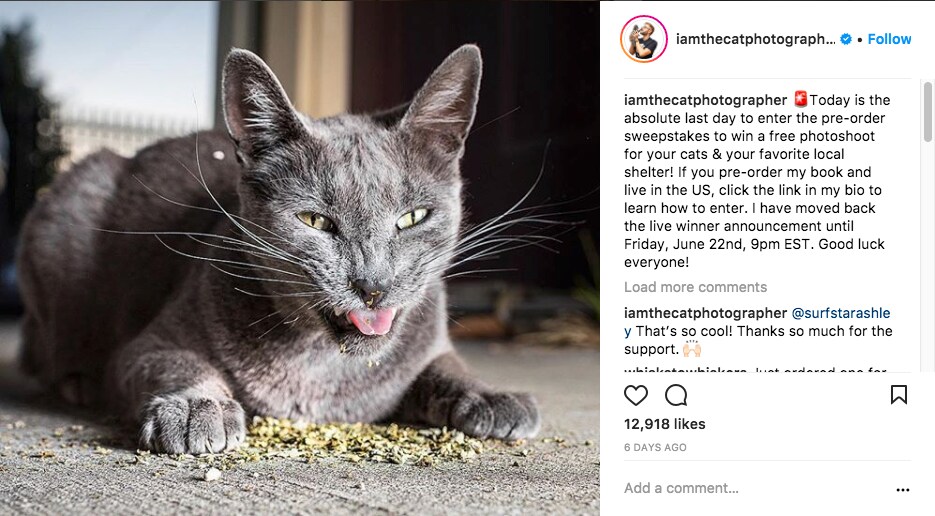935x516 pixels.
Task: Expand Load more comments
Action: point(695,287)
